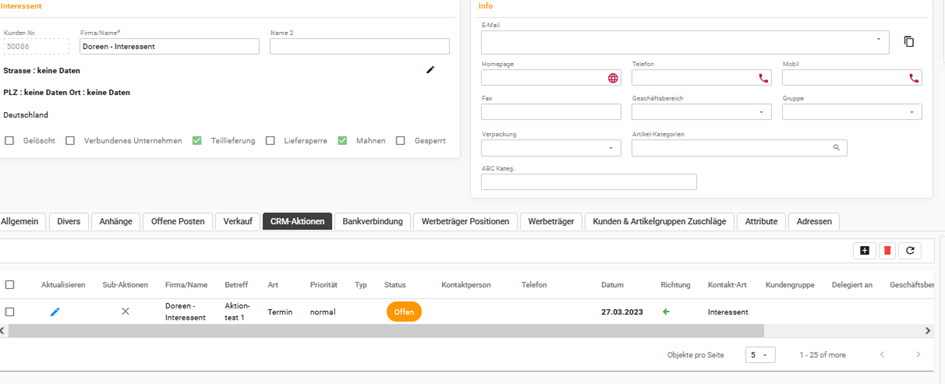
Task: Sort by the Betreff column header
Action: [x=236, y=285]
